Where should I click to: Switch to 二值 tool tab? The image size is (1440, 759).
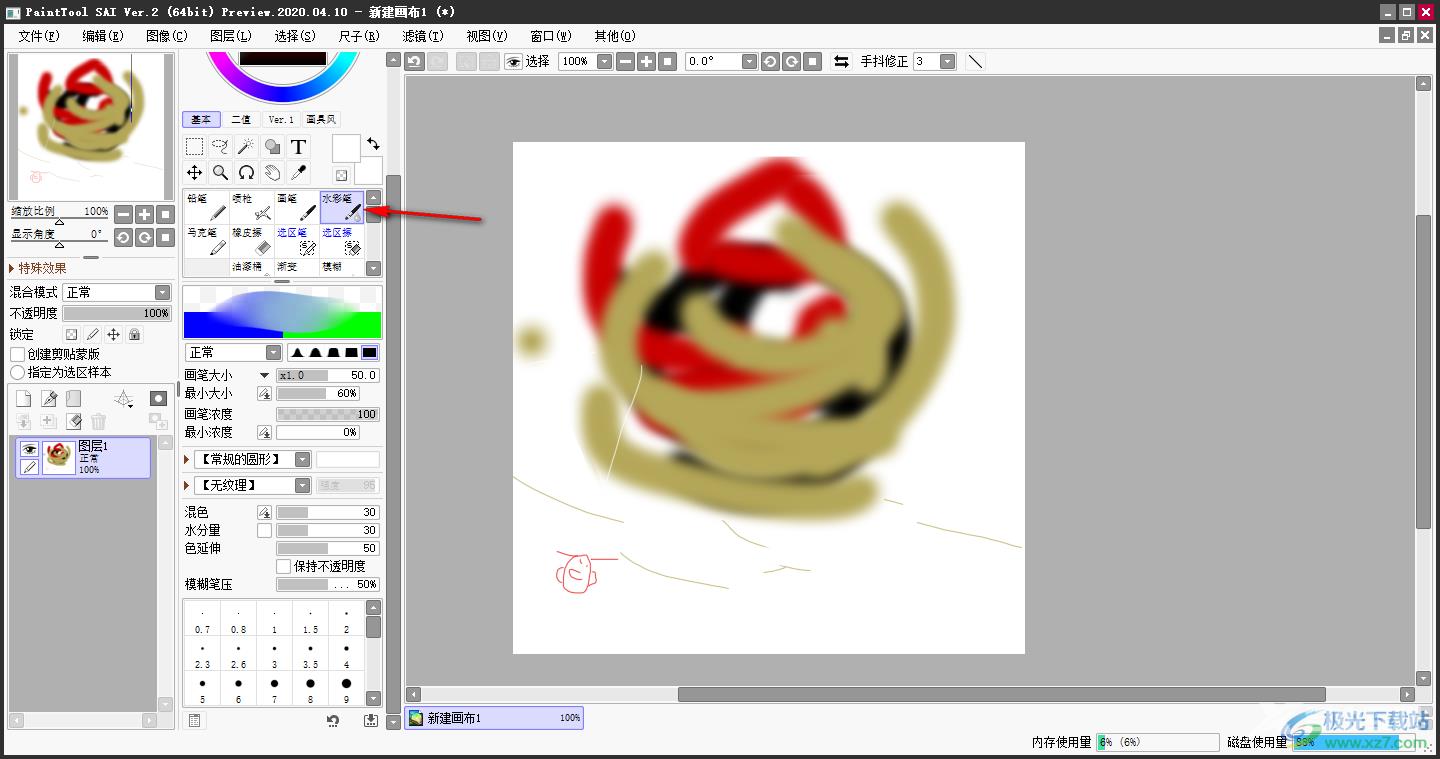[241, 119]
